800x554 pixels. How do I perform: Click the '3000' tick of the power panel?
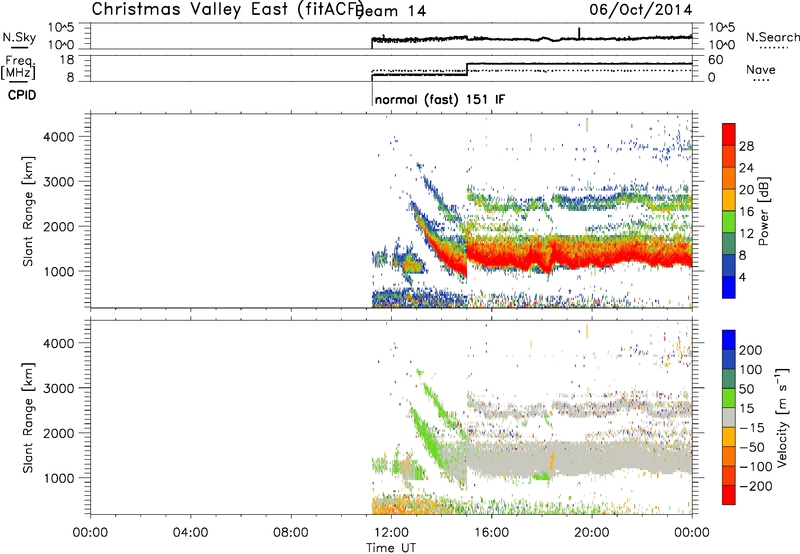point(59,182)
